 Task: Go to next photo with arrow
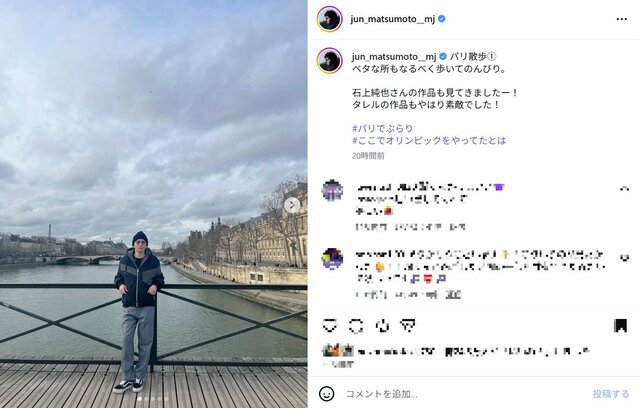tap(292, 205)
